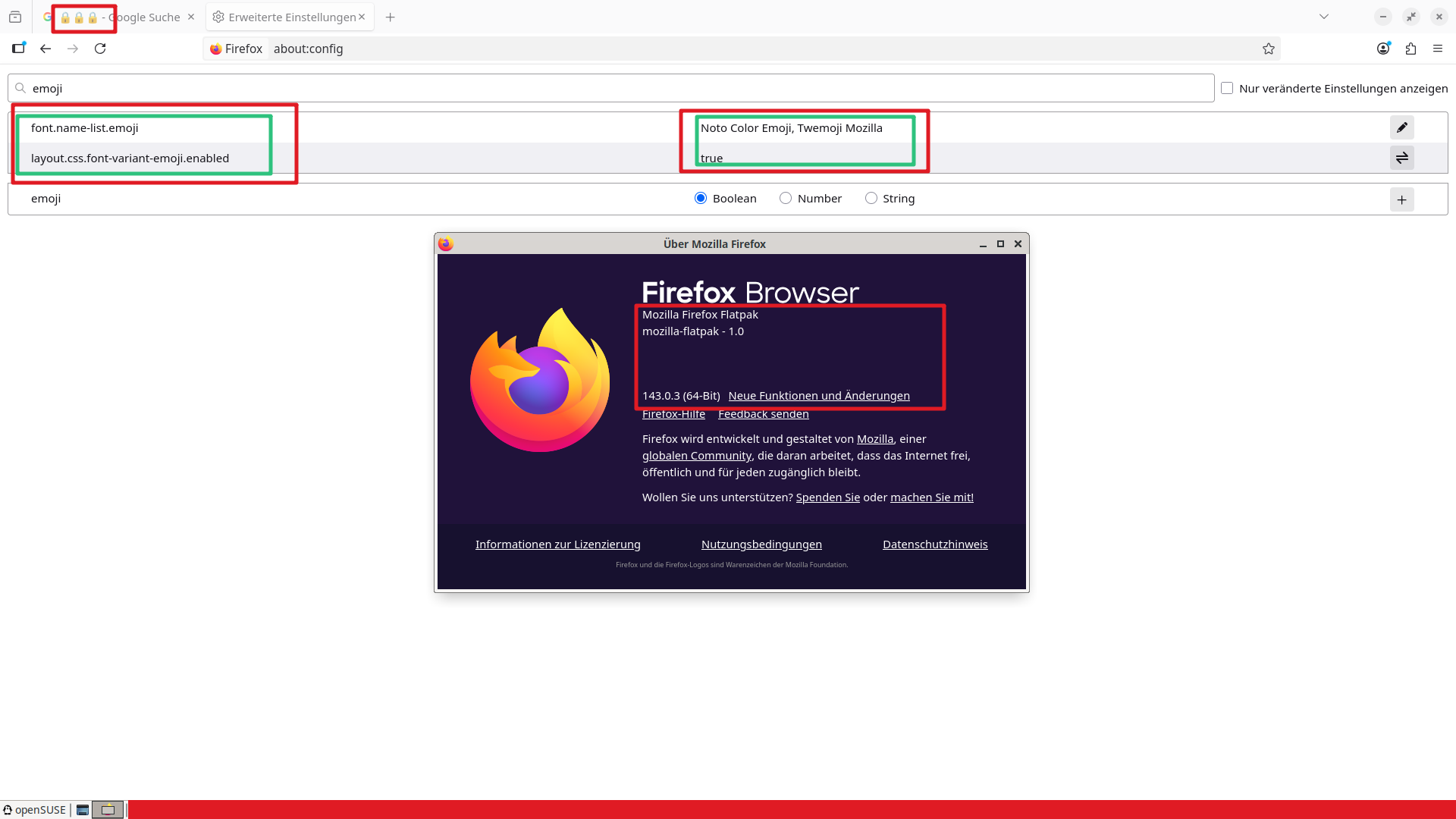Reload the page with the refresh icon

click(x=100, y=49)
